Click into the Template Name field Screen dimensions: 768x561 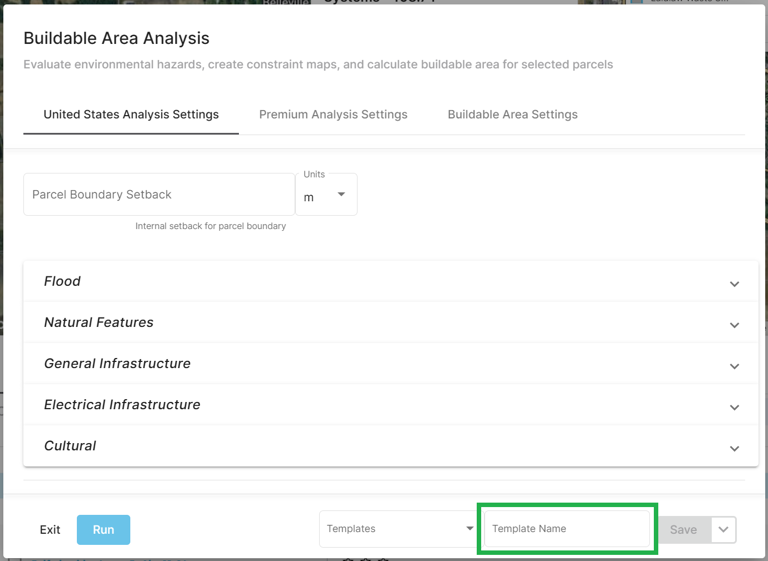567,529
